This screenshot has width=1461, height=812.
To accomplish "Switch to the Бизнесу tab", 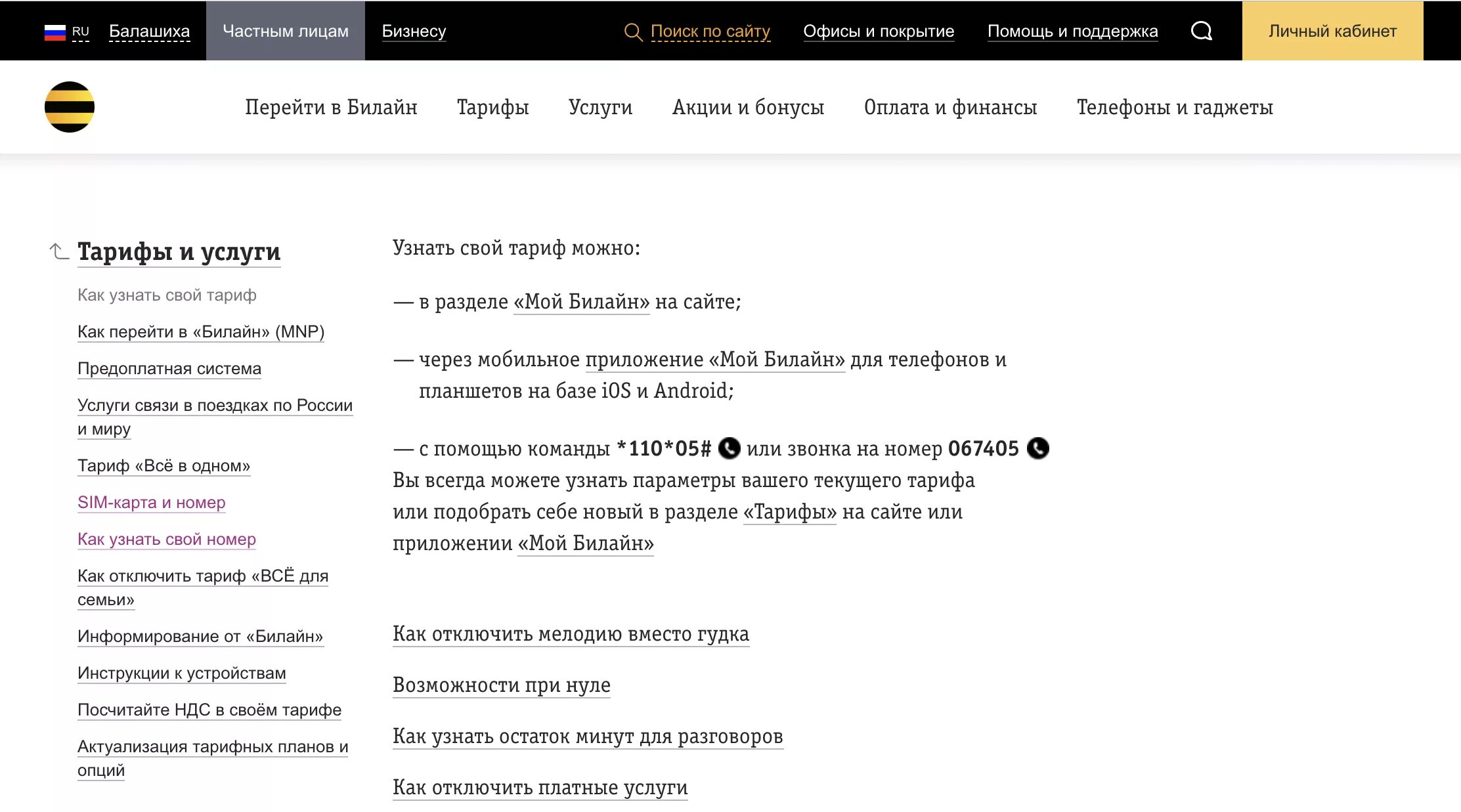I will click(414, 31).
